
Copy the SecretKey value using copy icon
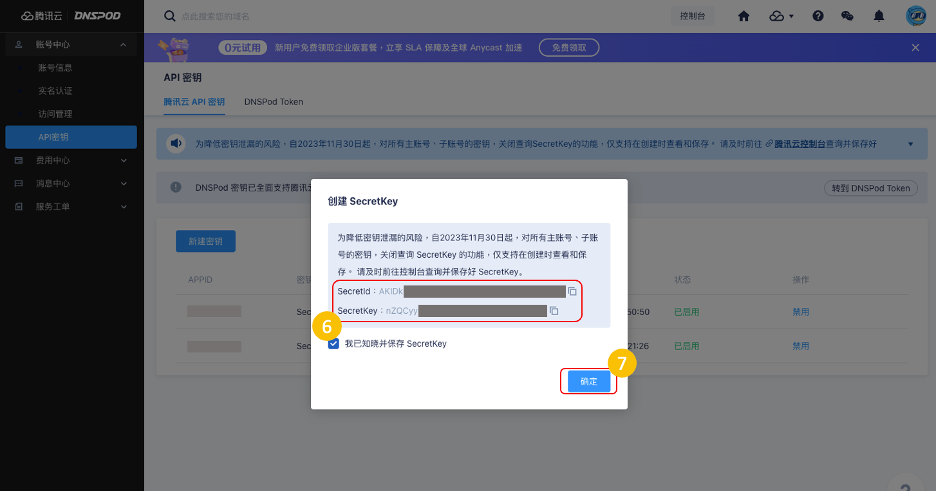(x=554, y=312)
